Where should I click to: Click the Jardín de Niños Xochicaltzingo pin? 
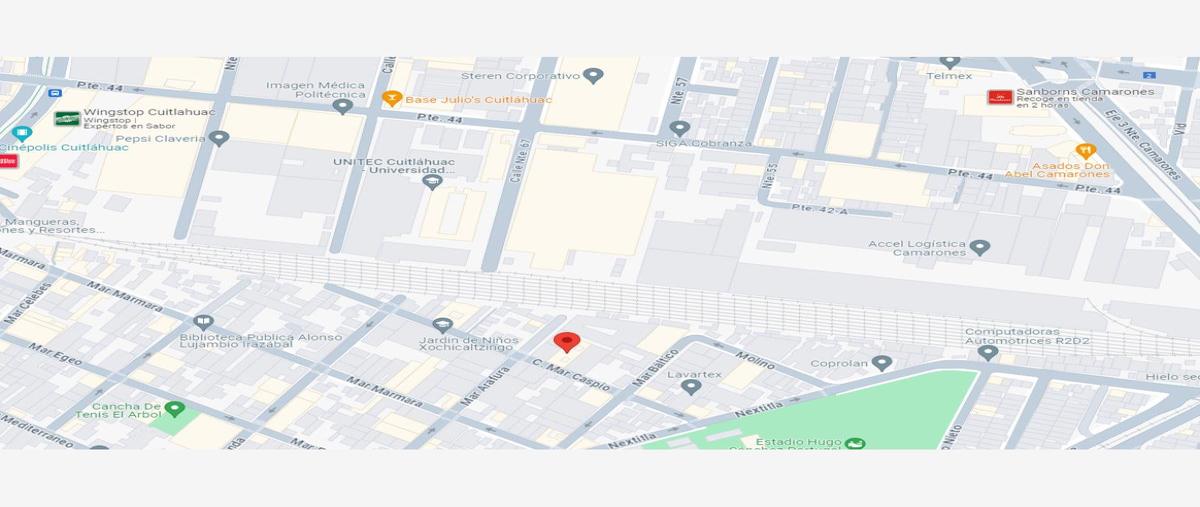(442, 326)
